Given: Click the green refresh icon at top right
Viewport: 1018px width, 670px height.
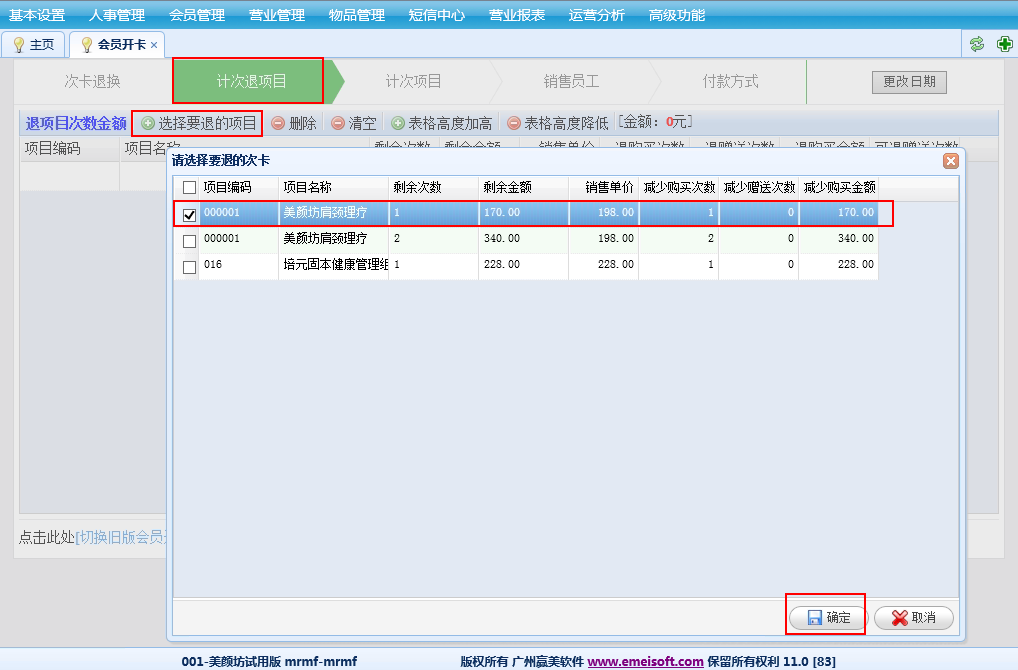Looking at the screenshot, I should pyautogui.click(x=977, y=44).
